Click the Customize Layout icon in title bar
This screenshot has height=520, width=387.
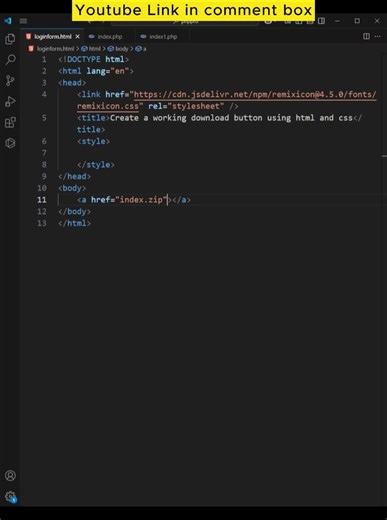[322, 21]
